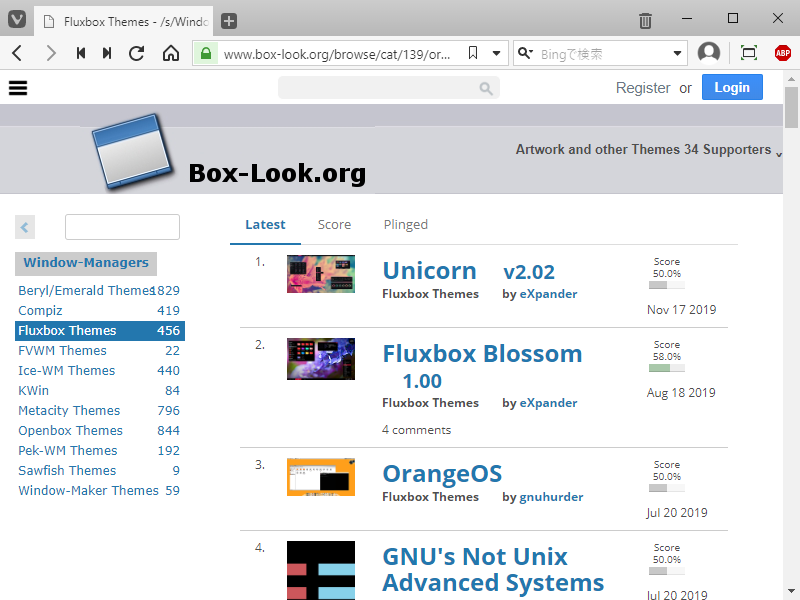Click the Fluxbox Blossom 58.0% score bar
Viewport: 800px width, 600px height.
666,368
